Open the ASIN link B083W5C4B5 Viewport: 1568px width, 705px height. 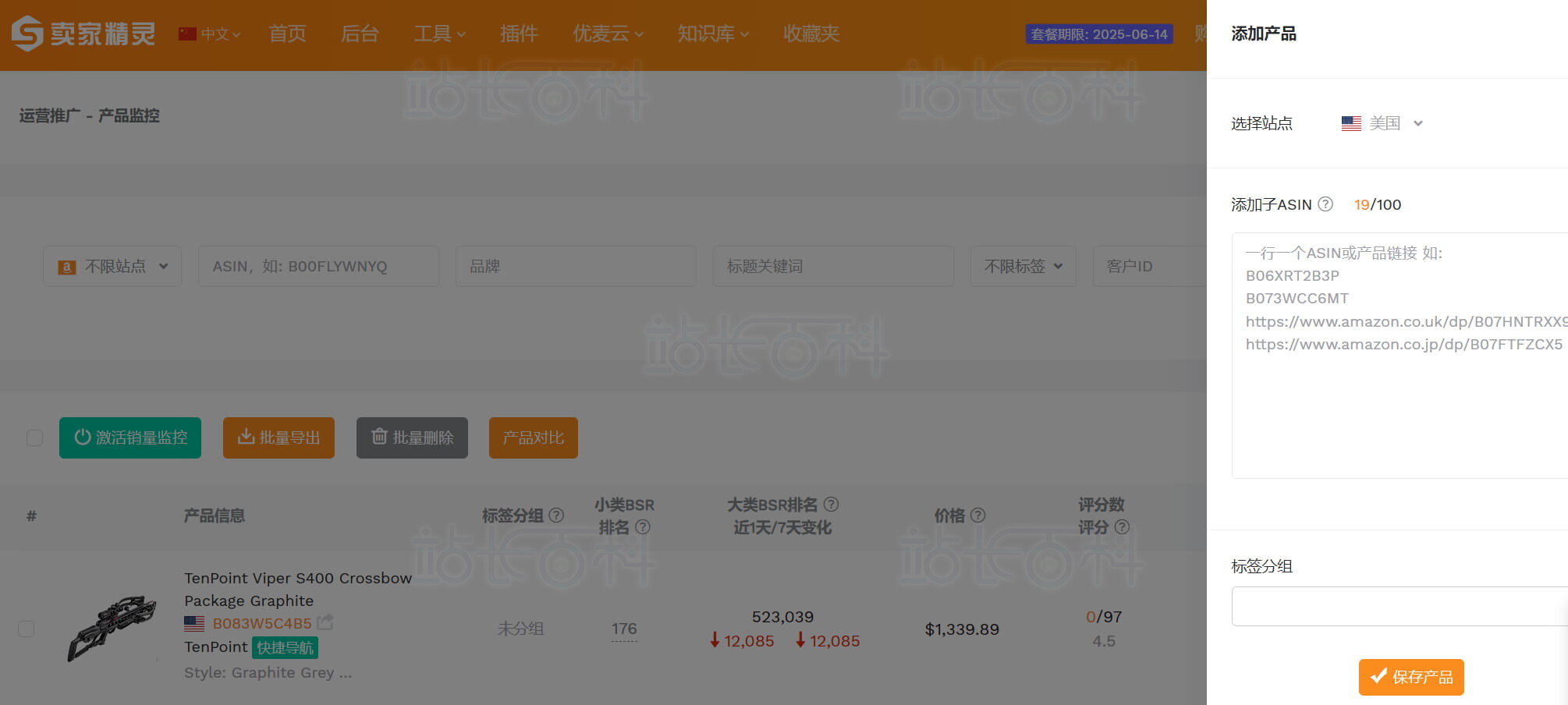[x=263, y=623]
